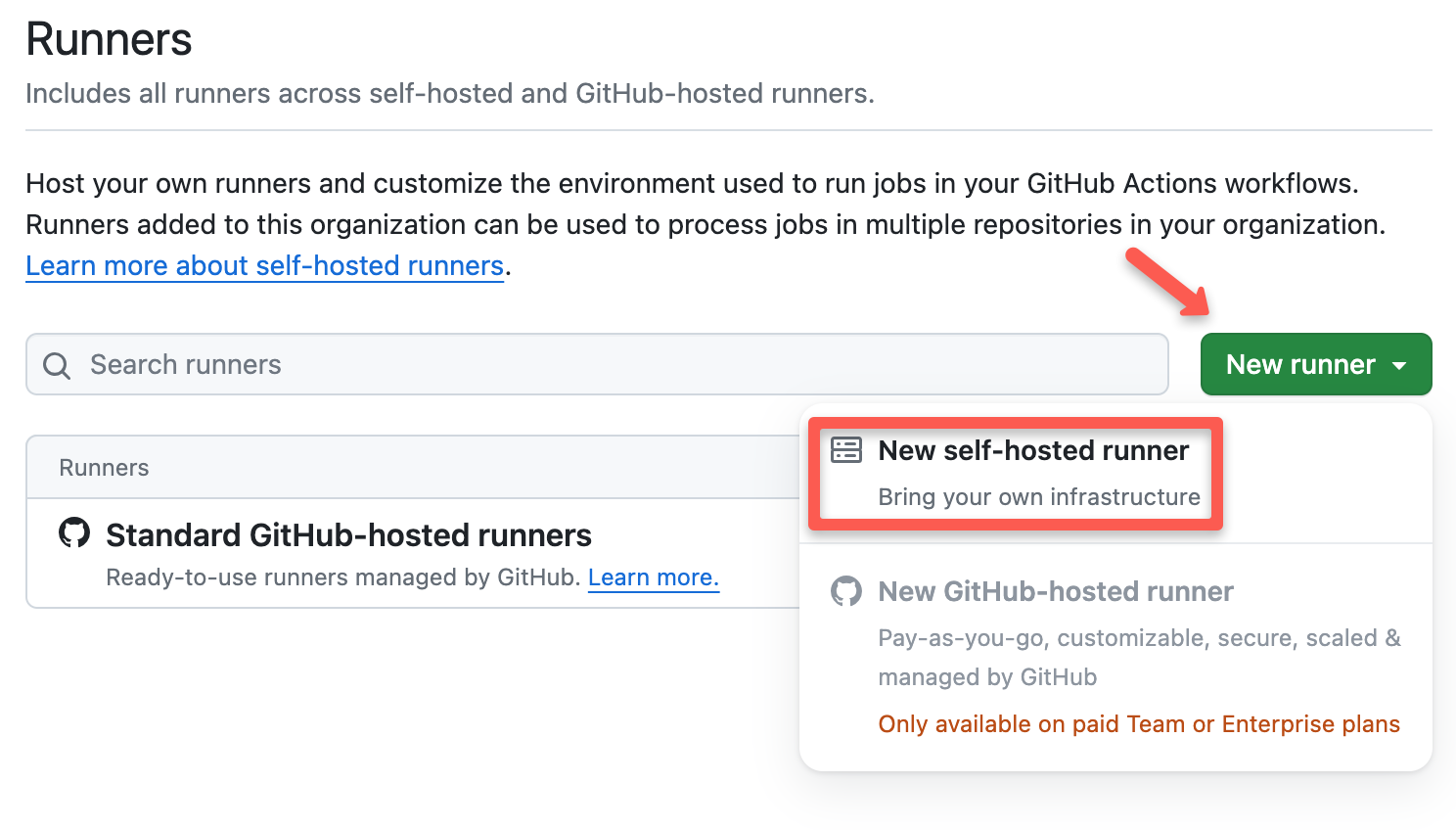The width and height of the screenshot is (1456, 830).
Task: Click the paid Team or Enterprise plans notice
Action: (1139, 723)
